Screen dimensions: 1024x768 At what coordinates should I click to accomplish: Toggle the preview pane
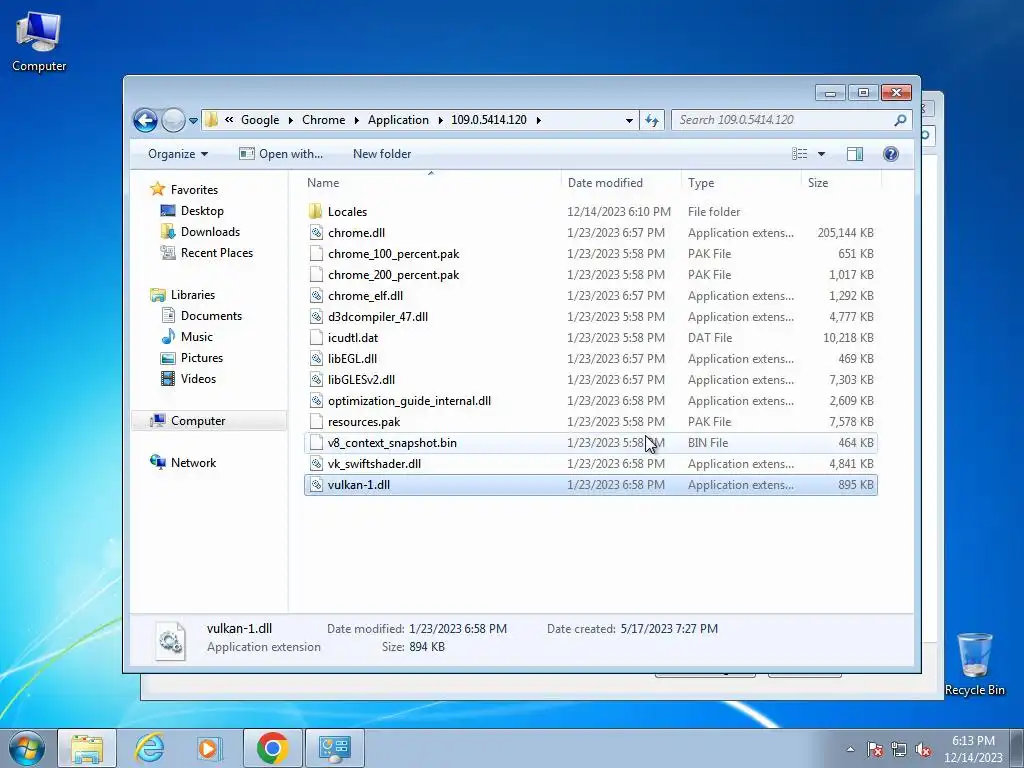click(854, 153)
